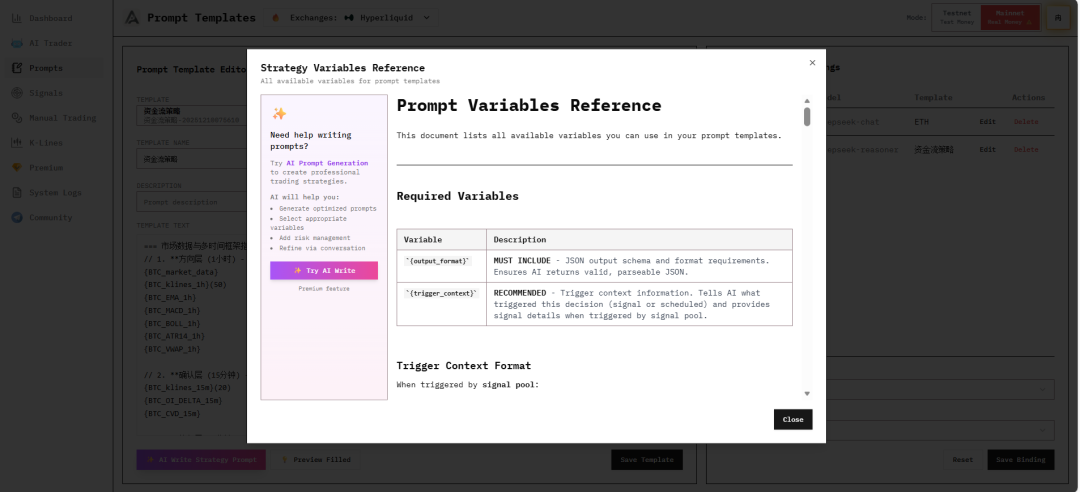Click the {BTC_MACD_1h} line in template text
The height and width of the screenshot is (492, 1080).
coord(171,310)
